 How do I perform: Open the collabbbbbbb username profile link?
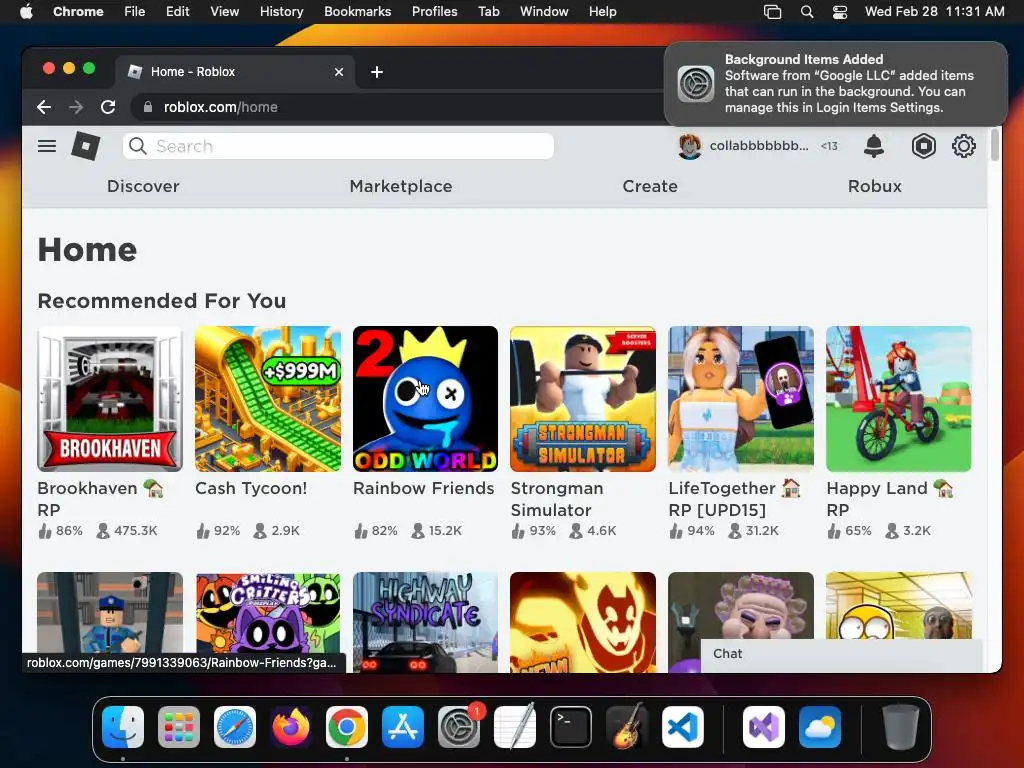point(759,146)
